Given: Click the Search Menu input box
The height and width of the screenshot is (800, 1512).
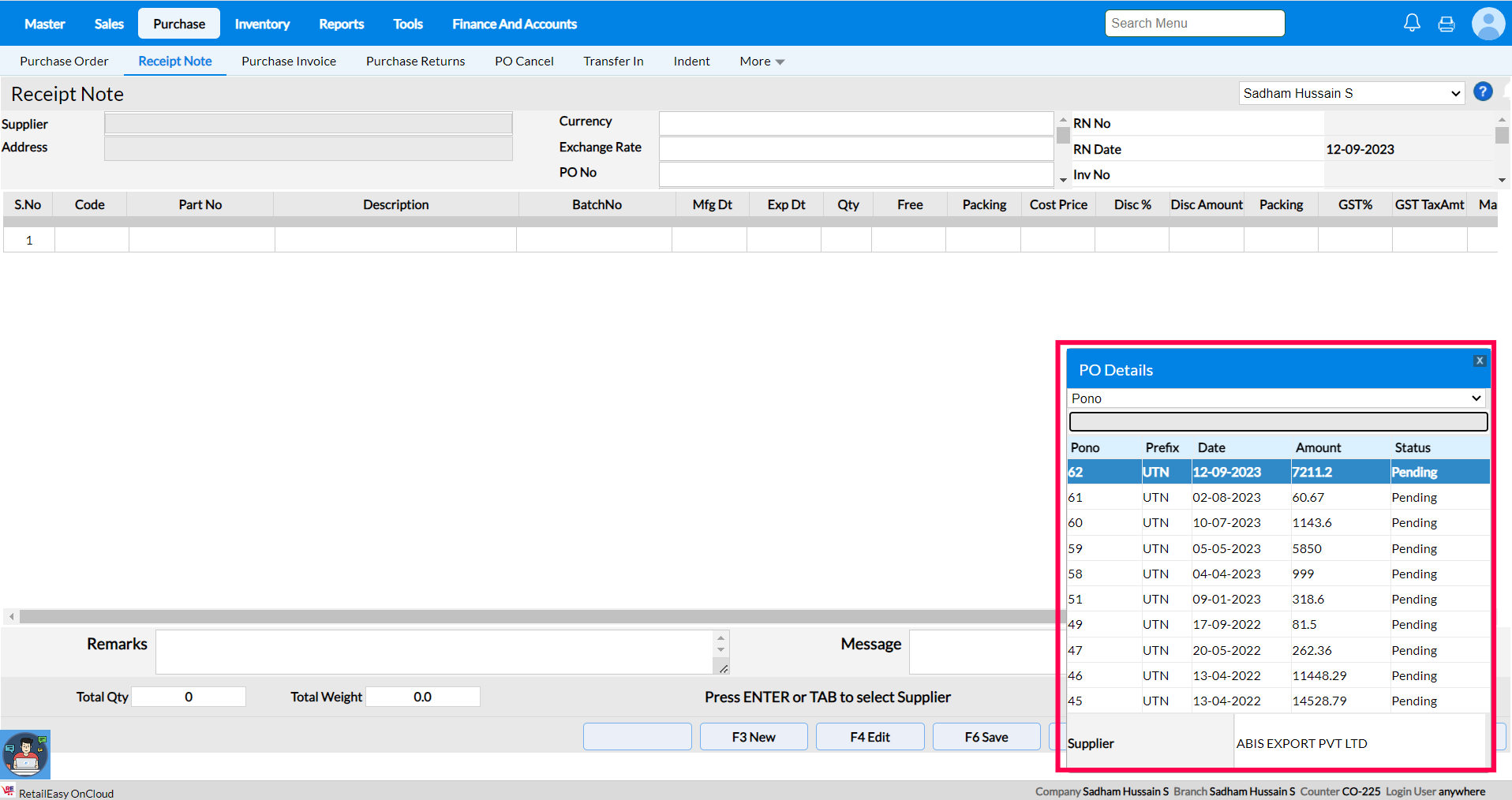Looking at the screenshot, I should 1194,24.
